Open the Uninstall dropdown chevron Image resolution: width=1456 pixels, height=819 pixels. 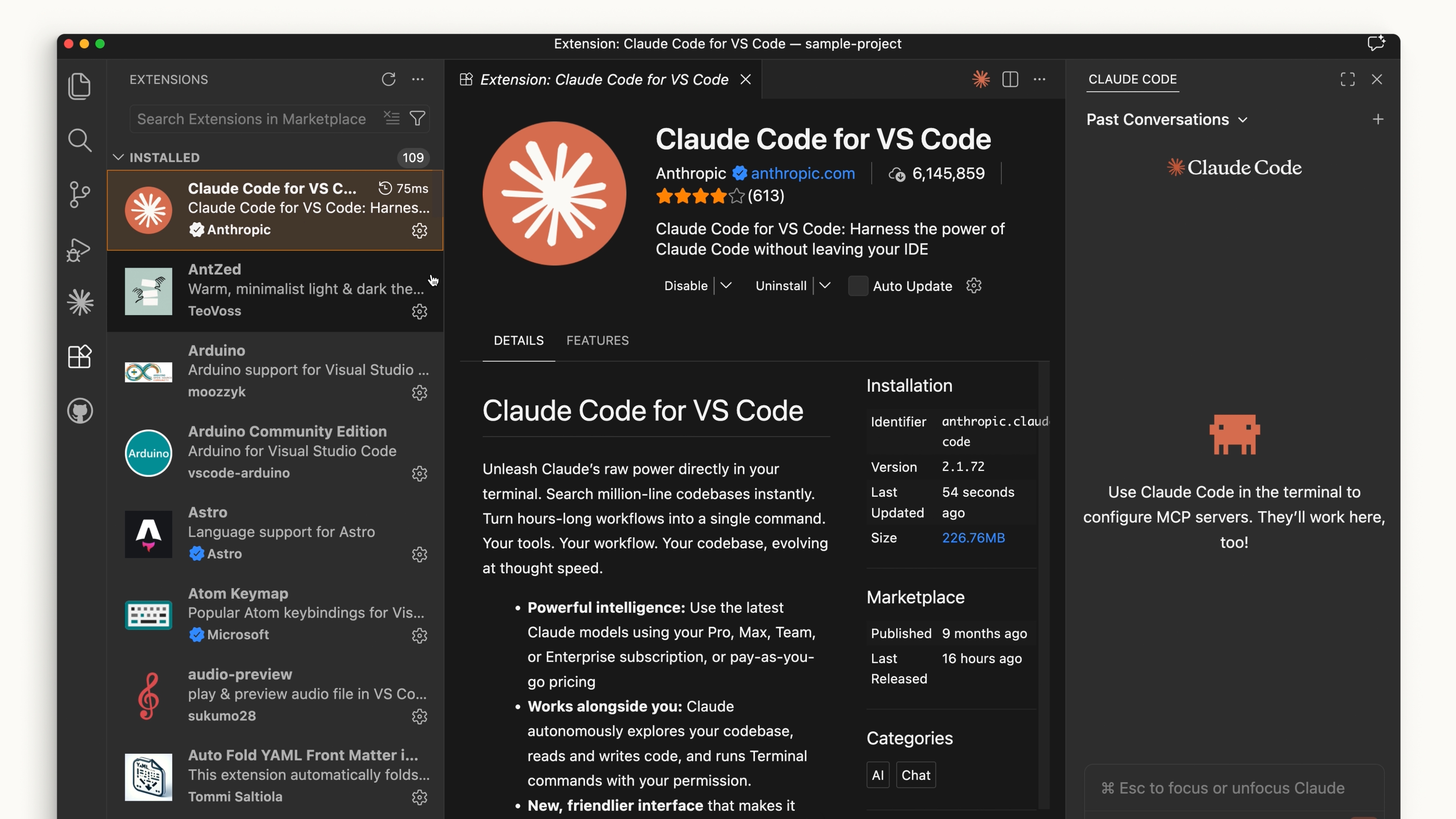point(825,286)
